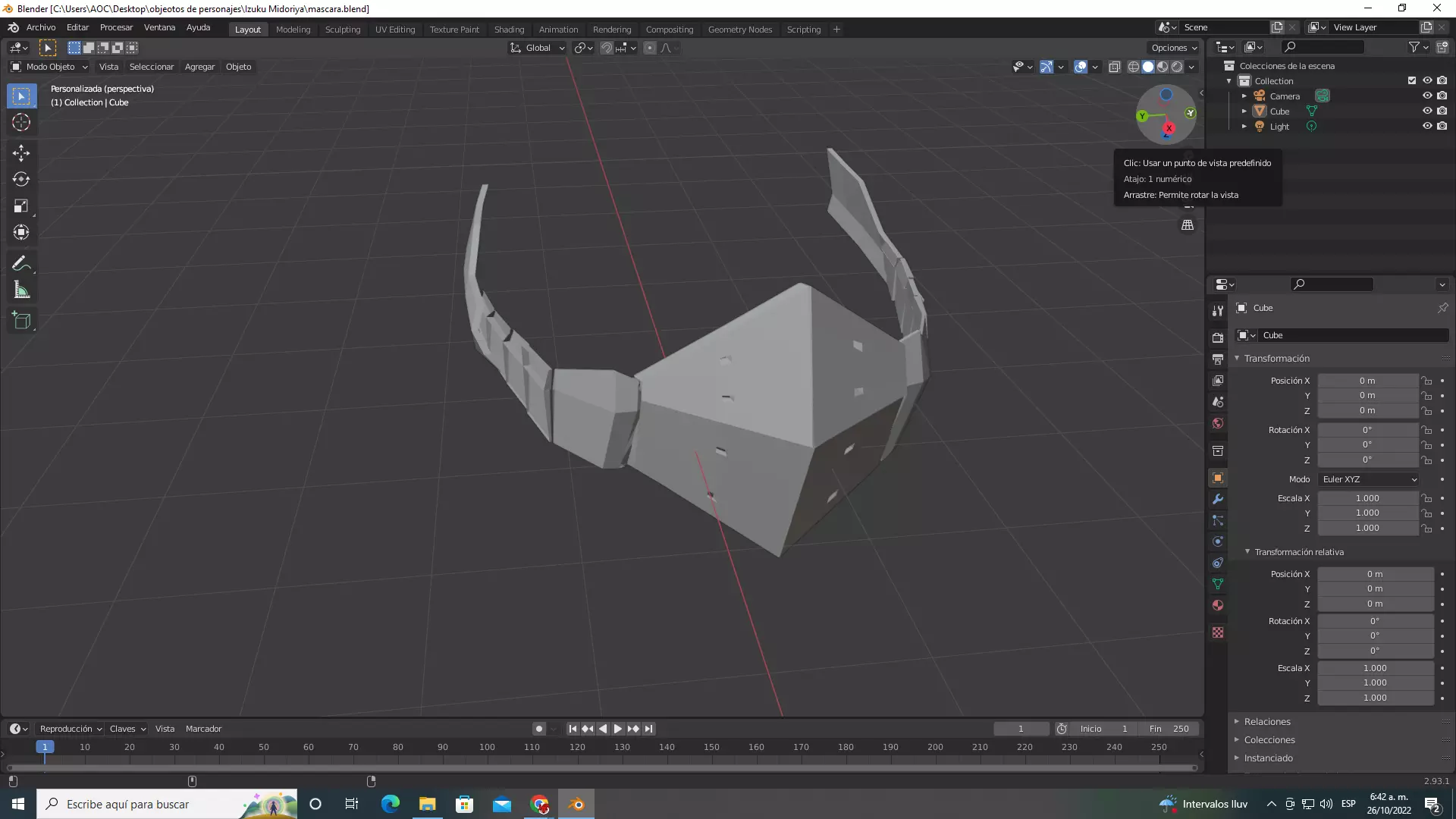Switch to the Sculpting workspace tab
The width and height of the screenshot is (1456, 819).
[x=342, y=30]
